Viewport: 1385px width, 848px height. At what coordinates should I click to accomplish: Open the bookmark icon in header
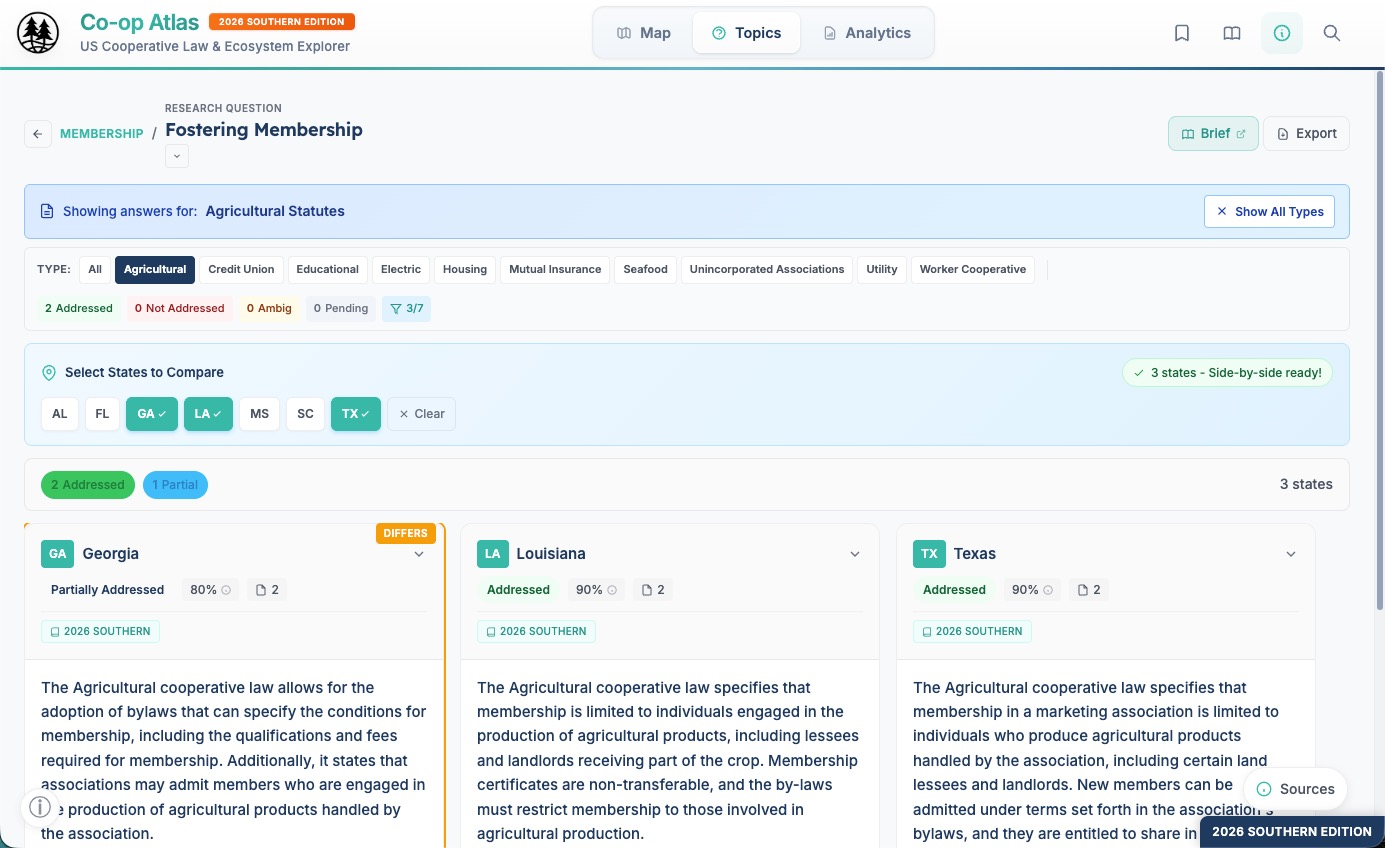tap(1182, 33)
